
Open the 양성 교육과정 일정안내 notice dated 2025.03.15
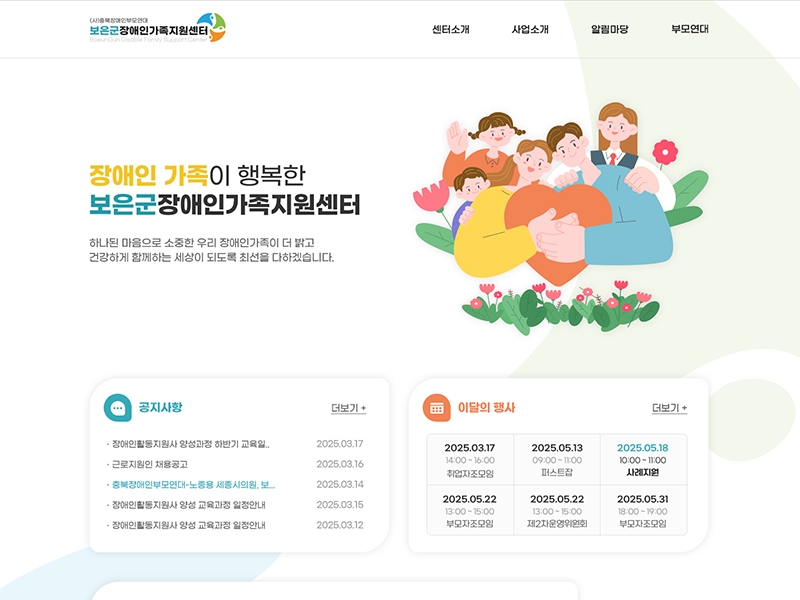(188, 505)
